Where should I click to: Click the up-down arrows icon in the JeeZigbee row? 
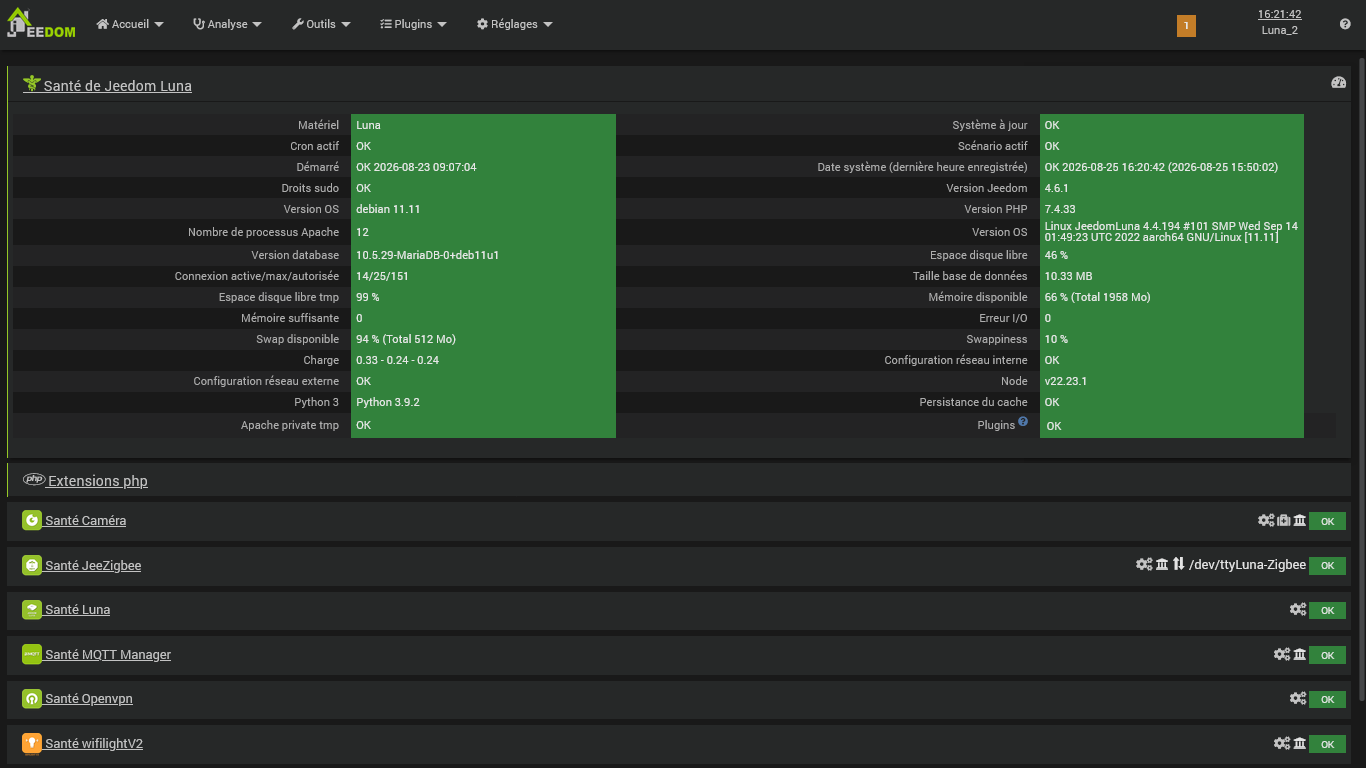(x=1179, y=564)
